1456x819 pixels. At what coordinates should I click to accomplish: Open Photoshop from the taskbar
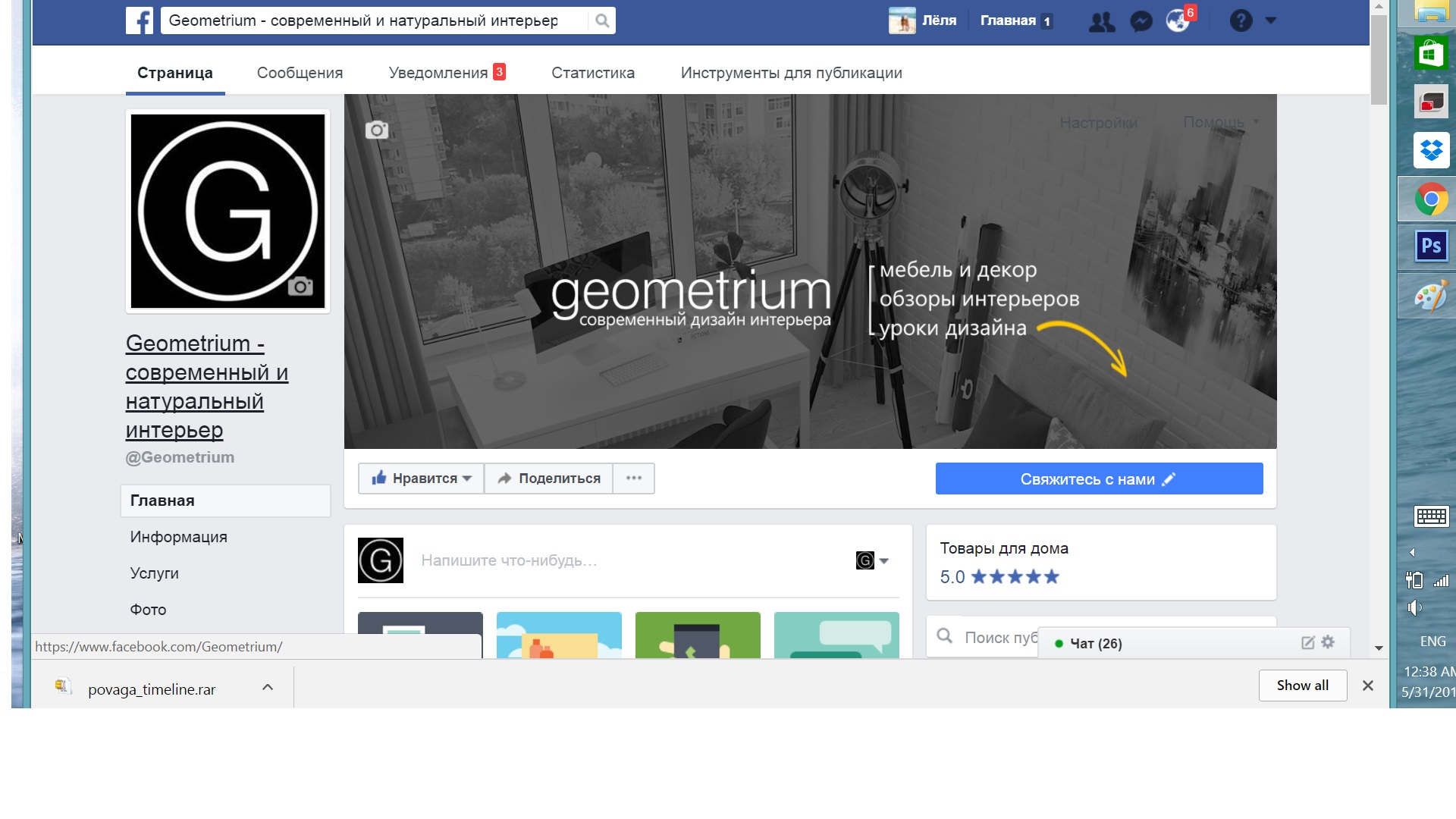tap(1431, 246)
